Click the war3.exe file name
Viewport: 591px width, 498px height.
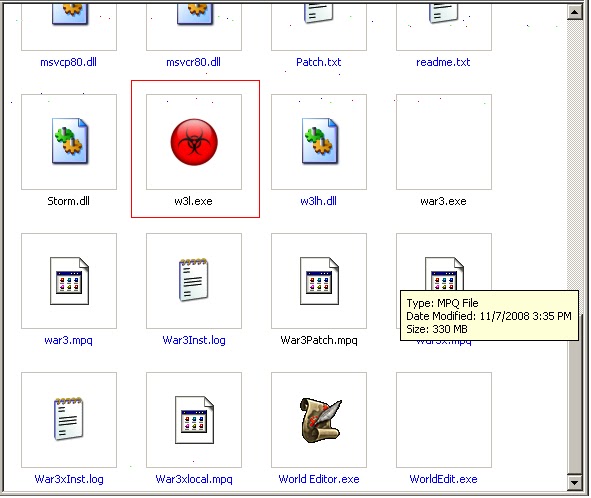[x=443, y=201]
